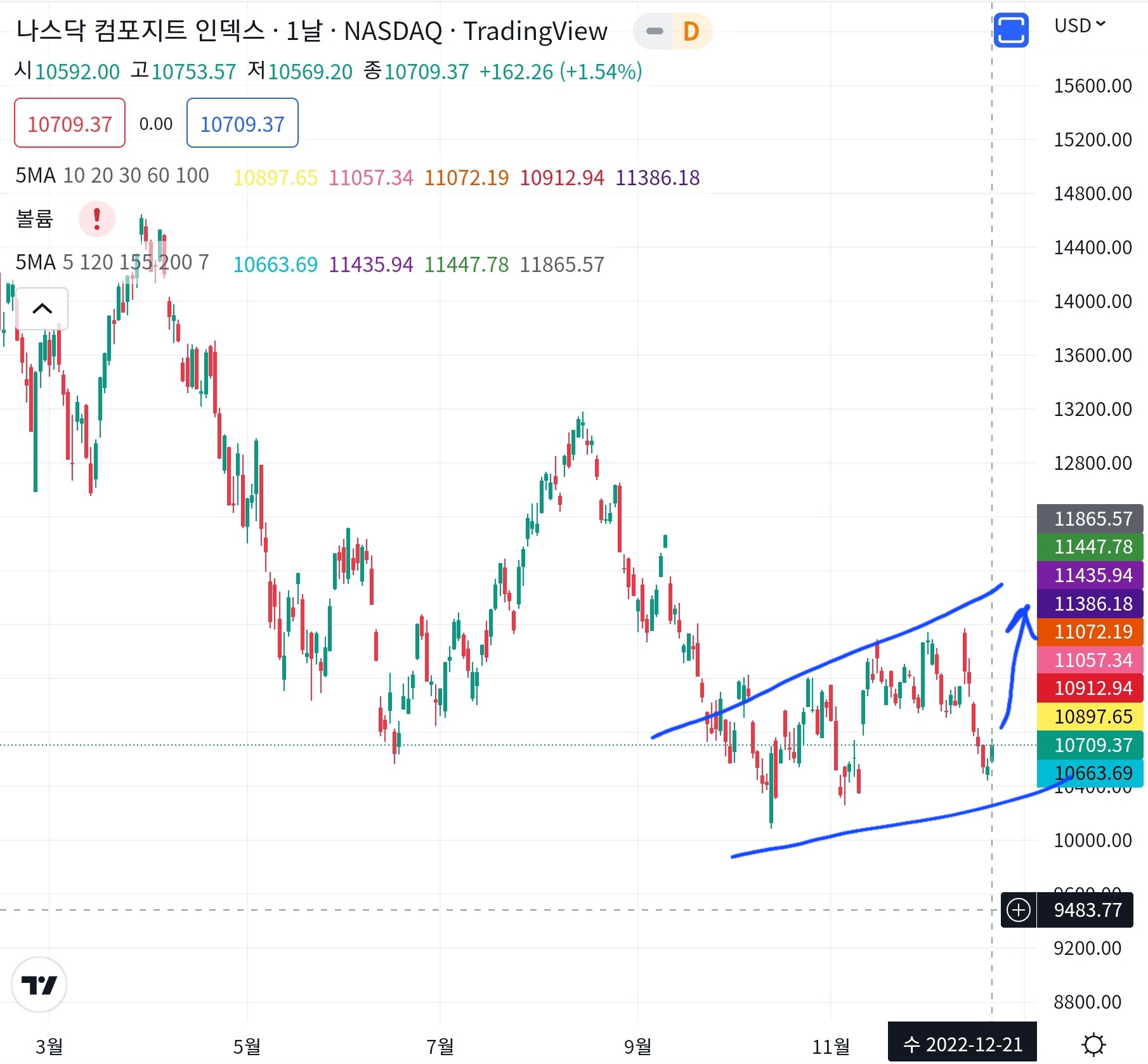Click the 3월 time axis label

[49, 1046]
